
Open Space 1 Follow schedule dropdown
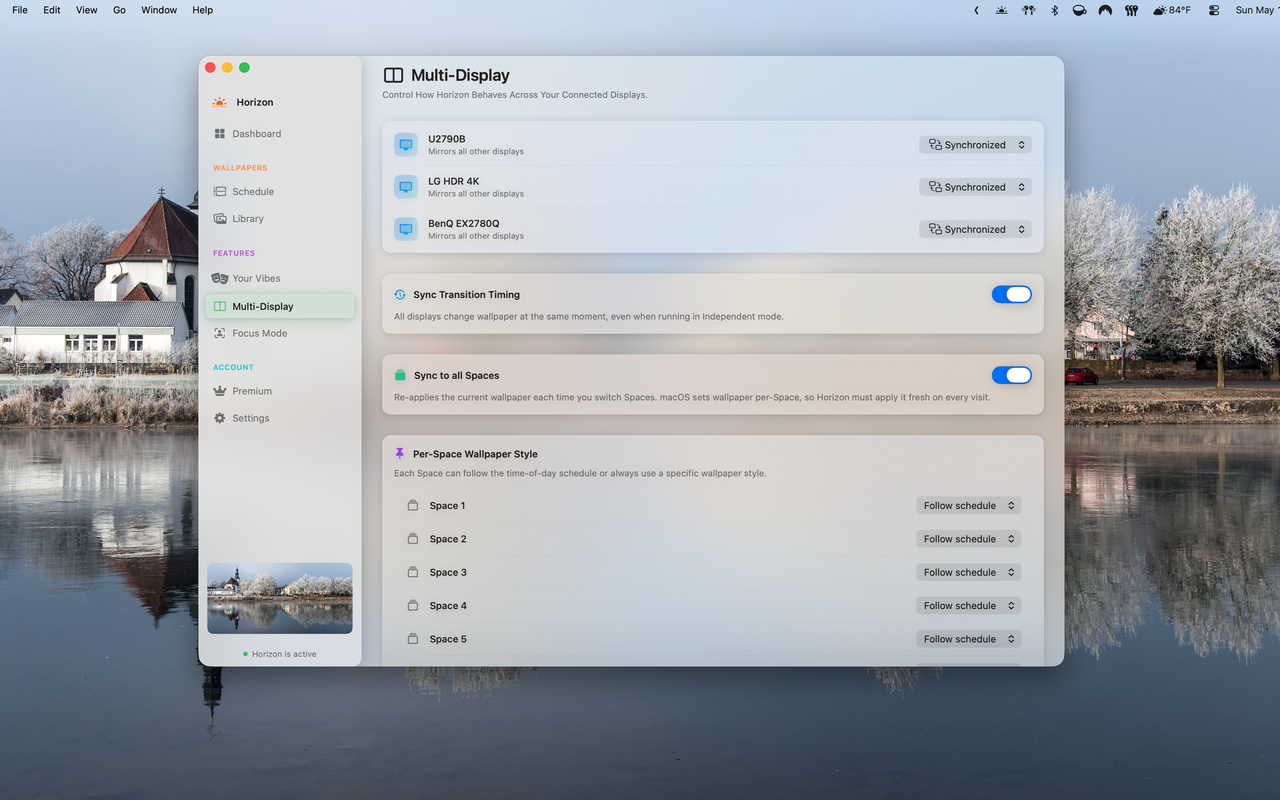pos(968,505)
